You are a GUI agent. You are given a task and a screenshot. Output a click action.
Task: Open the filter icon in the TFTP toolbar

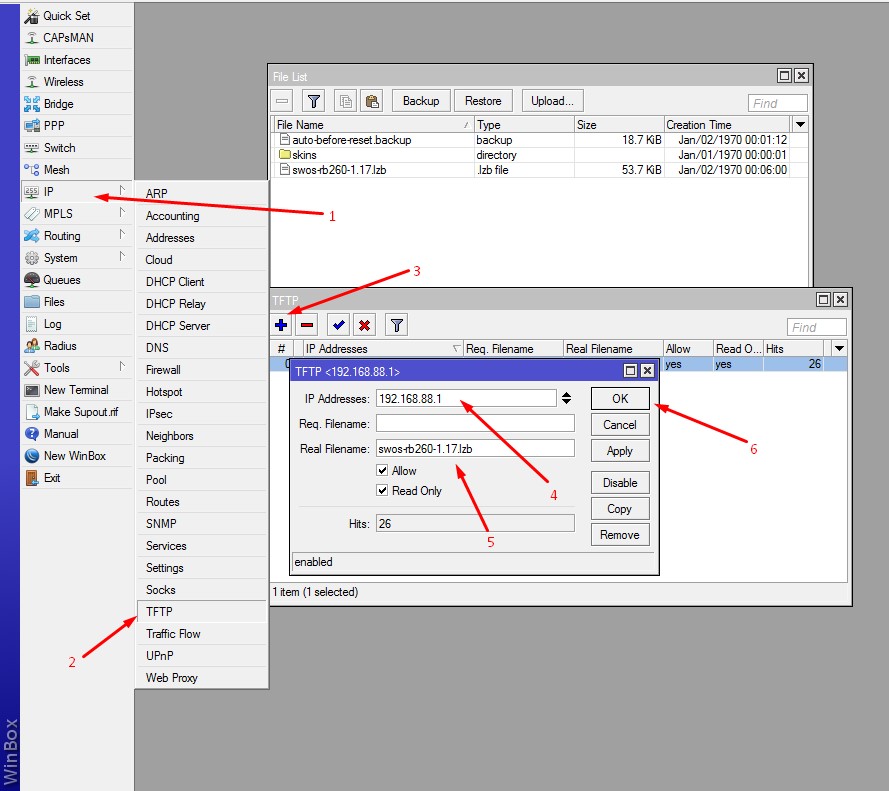point(396,325)
